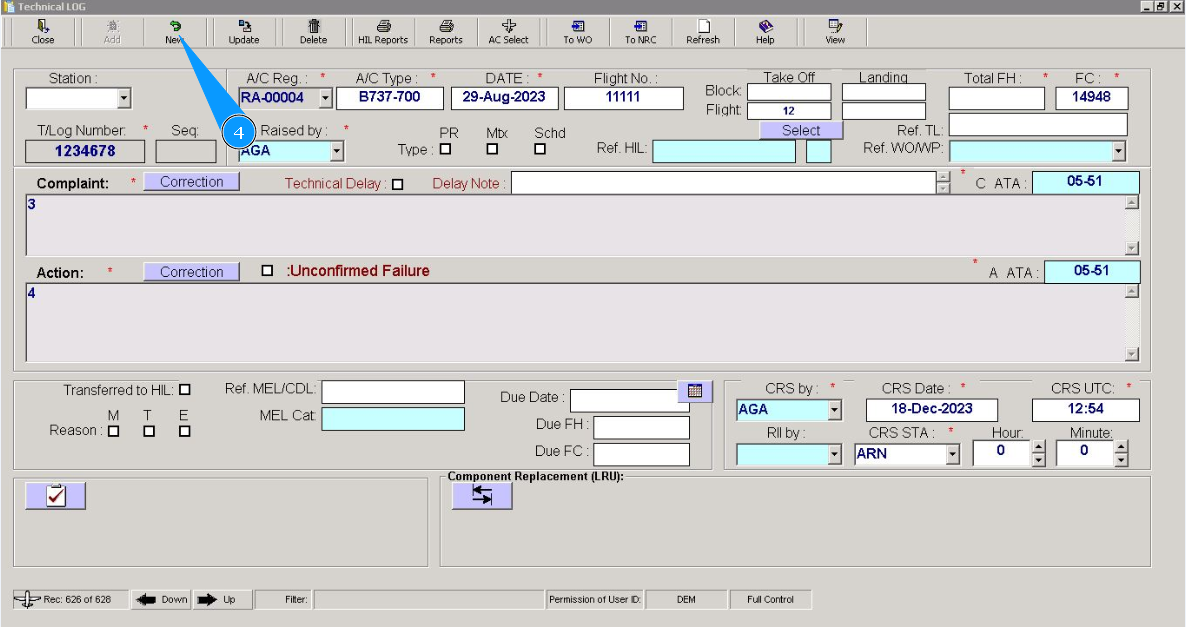Click the Complaint Correction button
Image resolution: width=1186 pixels, height=629 pixels.
tap(191, 182)
